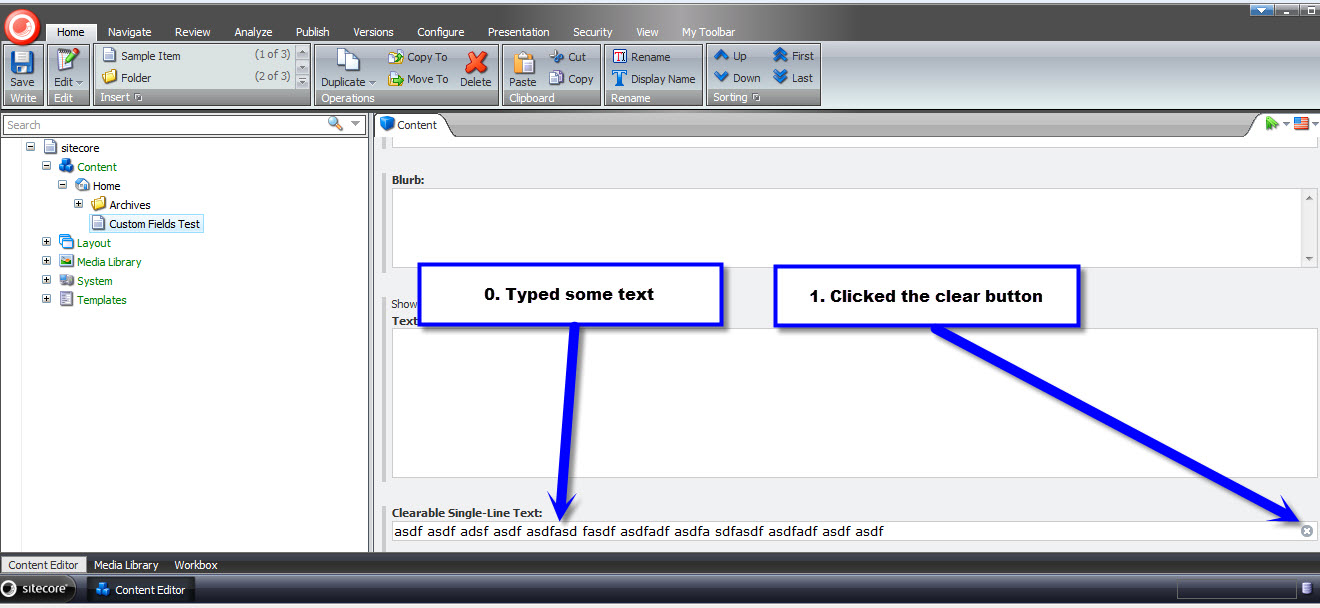
Task: Open the Edit dropdown in ribbon
Action: (68, 82)
